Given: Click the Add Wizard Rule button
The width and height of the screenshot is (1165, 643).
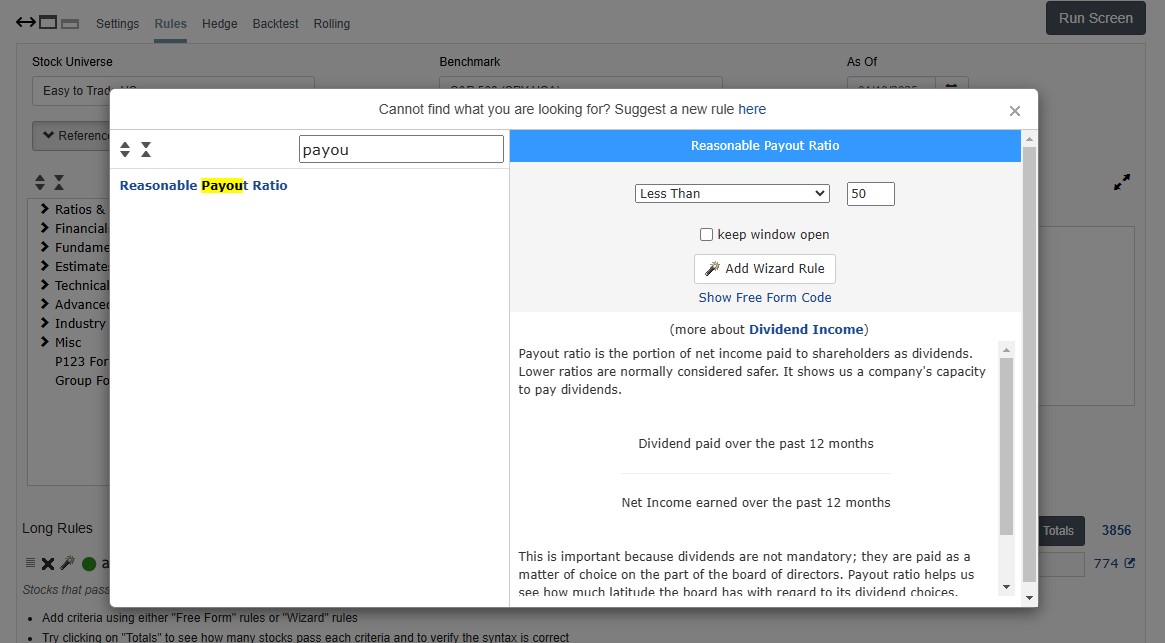Looking at the screenshot, I should 765,269.
